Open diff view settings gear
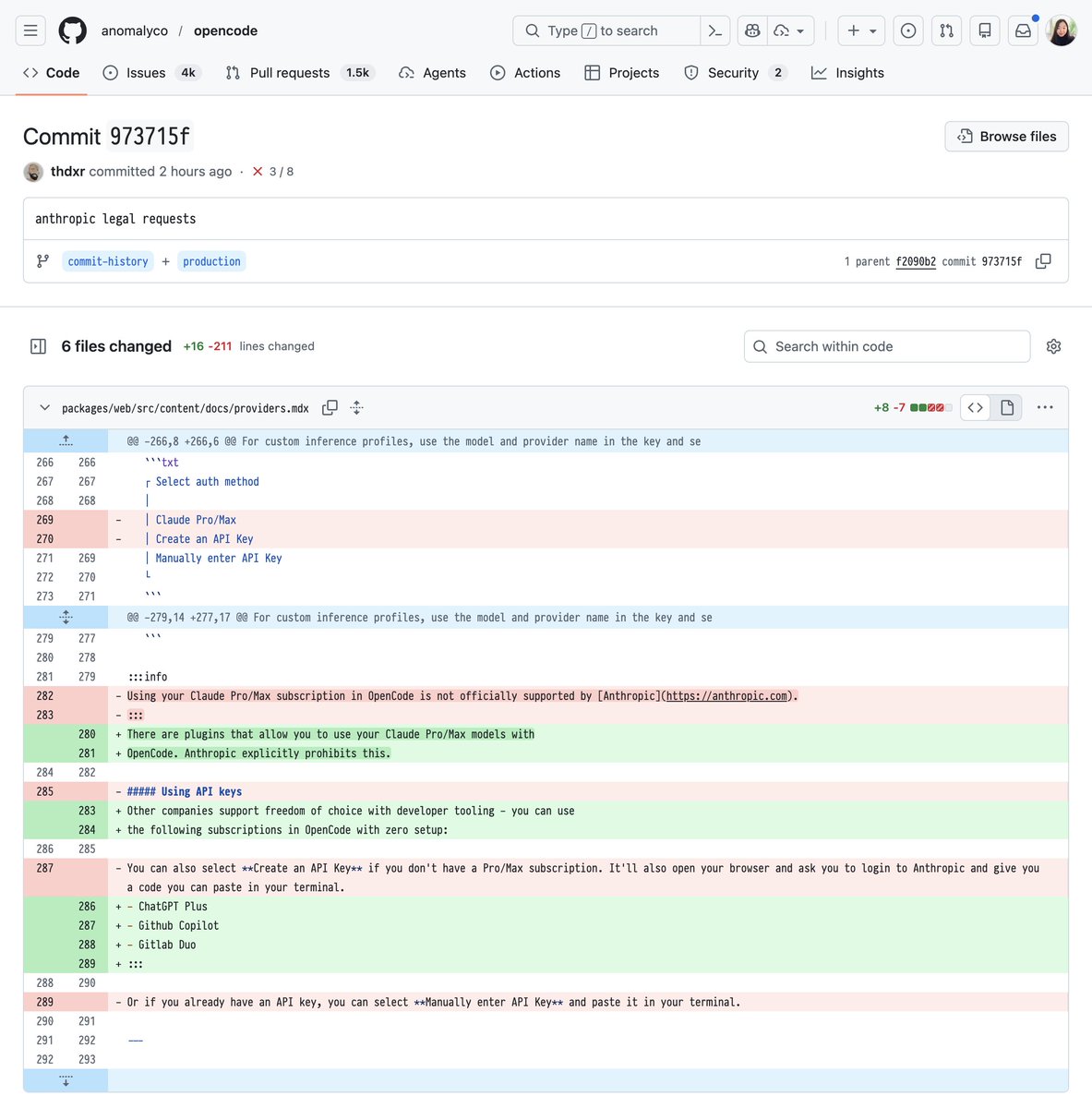The image size is (1092, 1108). click(x=1054, y=346)
